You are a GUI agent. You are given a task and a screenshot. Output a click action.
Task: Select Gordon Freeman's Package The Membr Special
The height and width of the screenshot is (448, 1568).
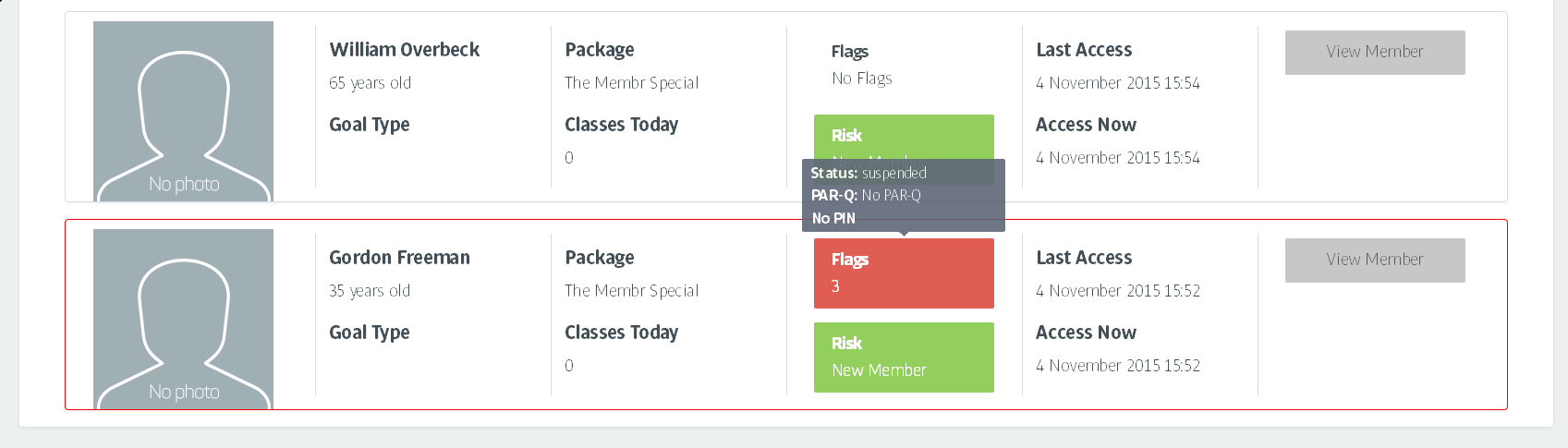pos(631,291)
